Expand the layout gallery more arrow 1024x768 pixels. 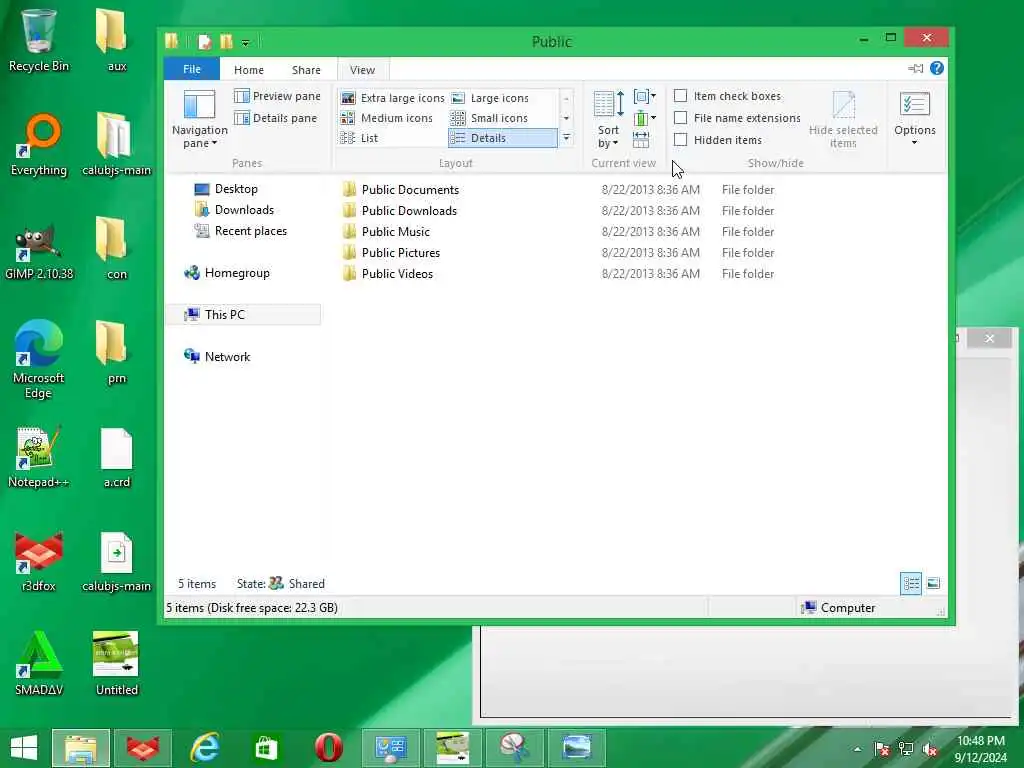566,138
